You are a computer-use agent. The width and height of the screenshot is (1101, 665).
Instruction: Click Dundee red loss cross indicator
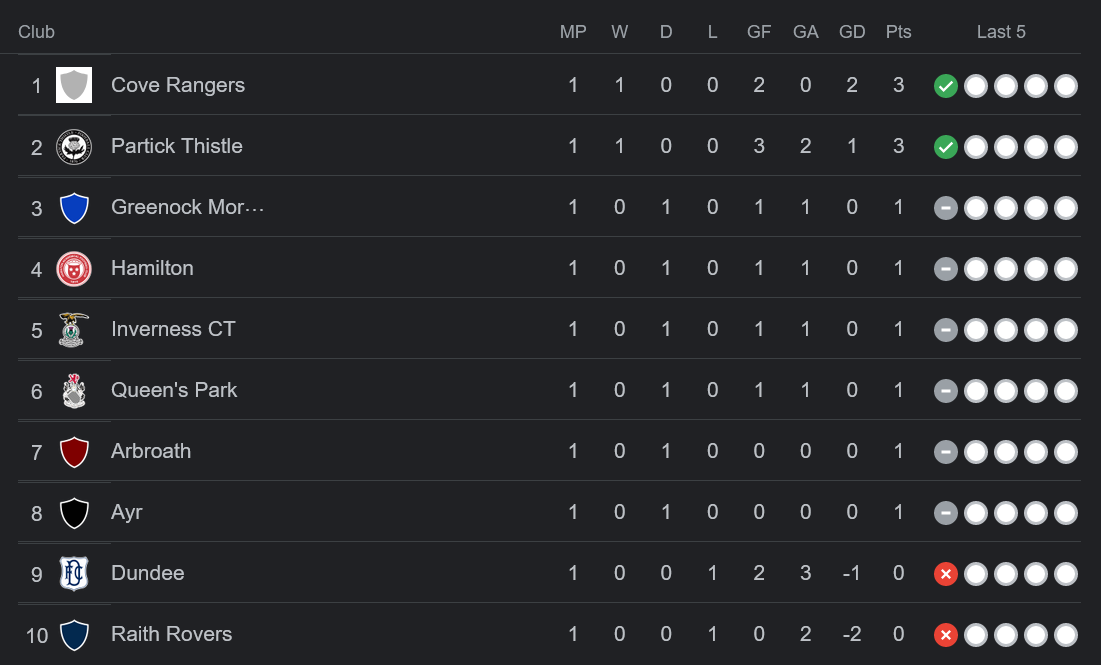coord(946,574)
